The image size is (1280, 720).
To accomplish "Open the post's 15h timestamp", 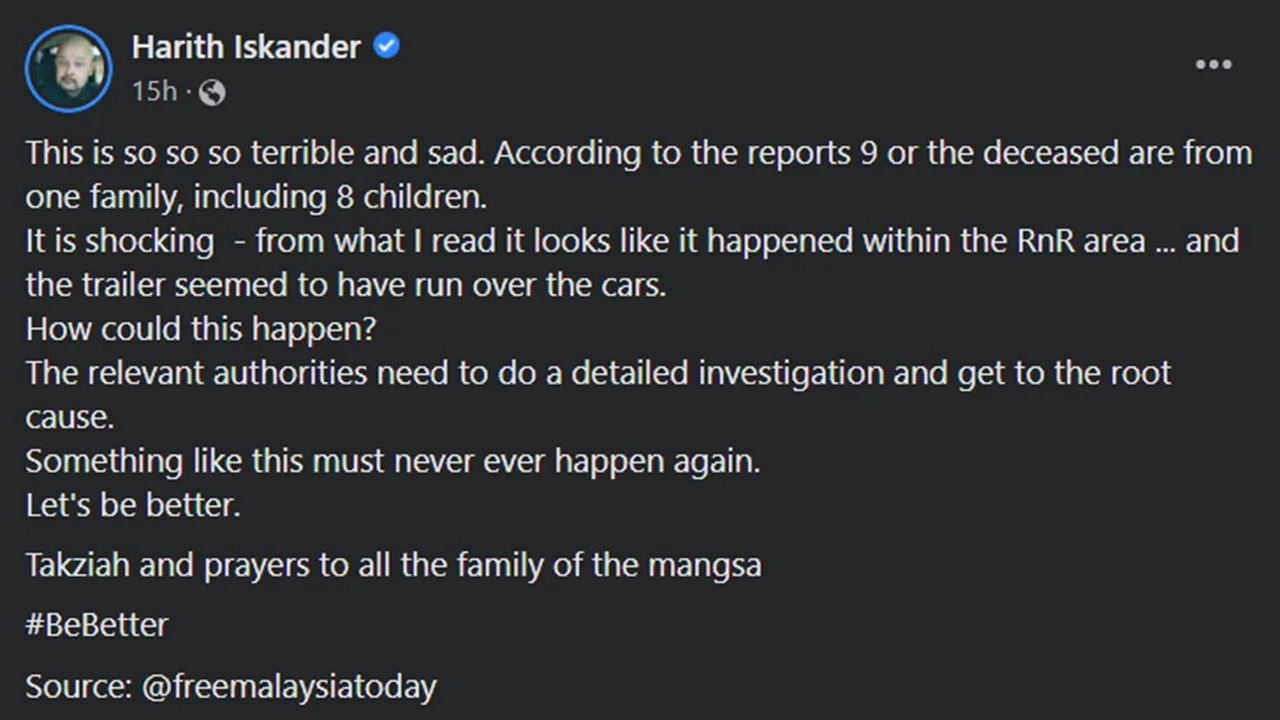I will (154, 92).
